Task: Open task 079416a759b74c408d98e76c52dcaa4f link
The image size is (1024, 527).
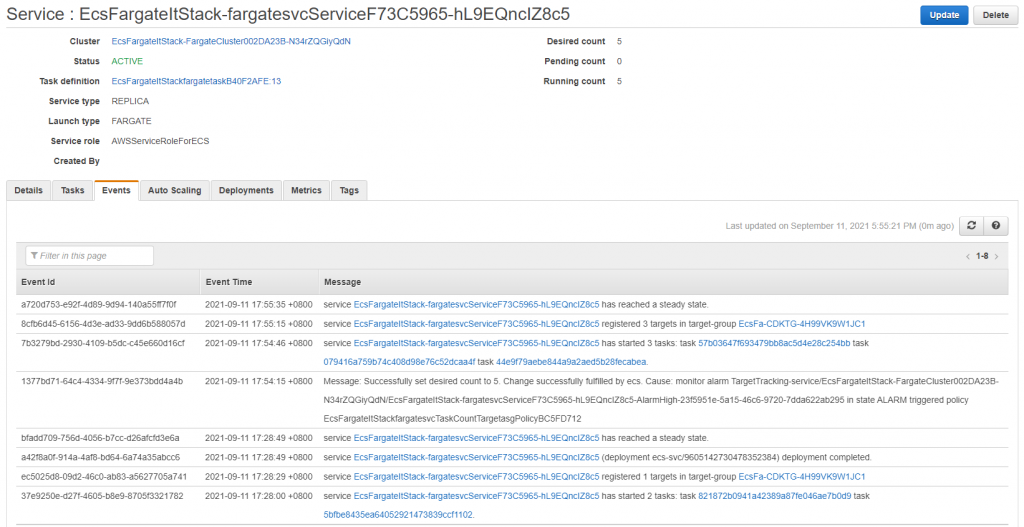Action: click(399, 361)
